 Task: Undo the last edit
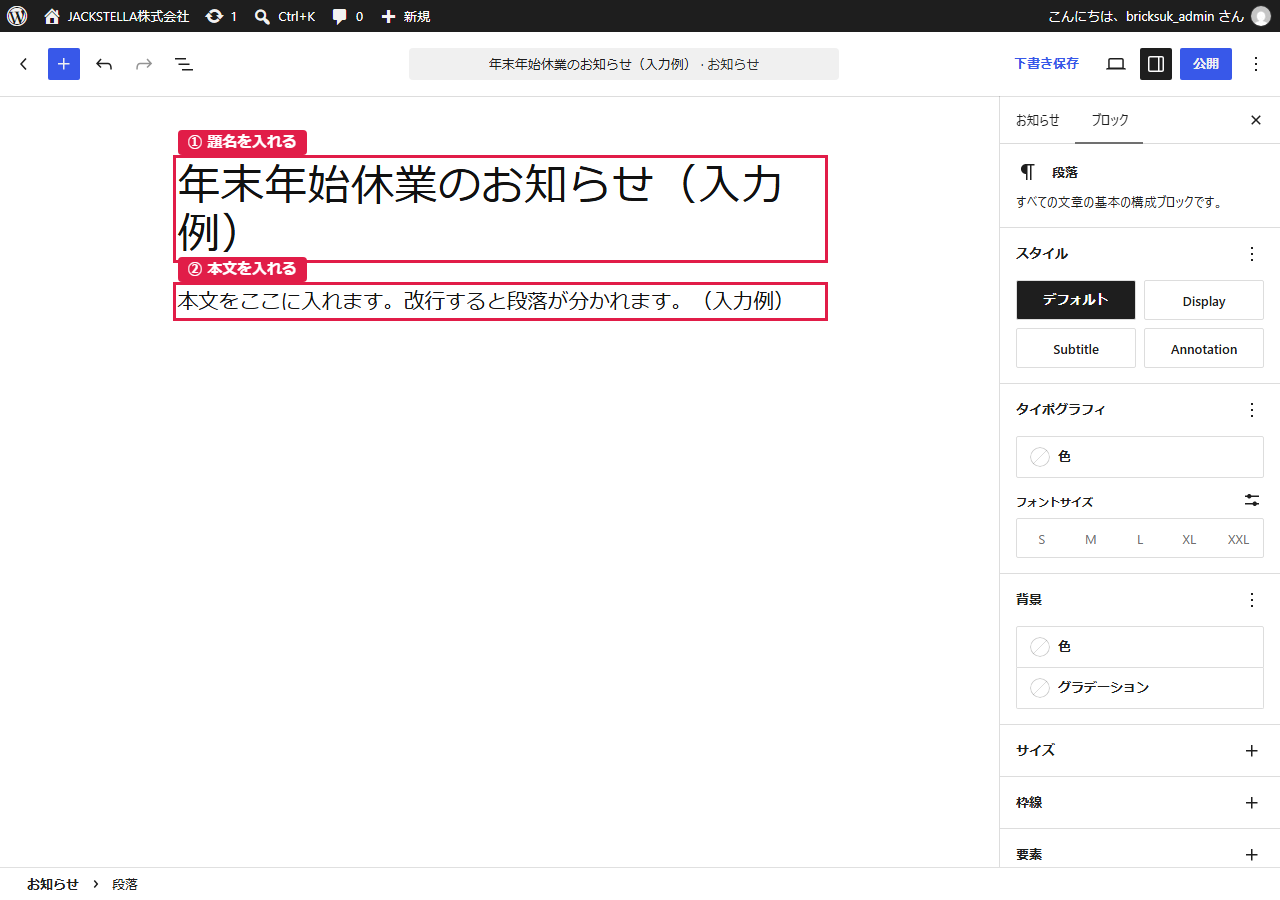tap(104, 64)
